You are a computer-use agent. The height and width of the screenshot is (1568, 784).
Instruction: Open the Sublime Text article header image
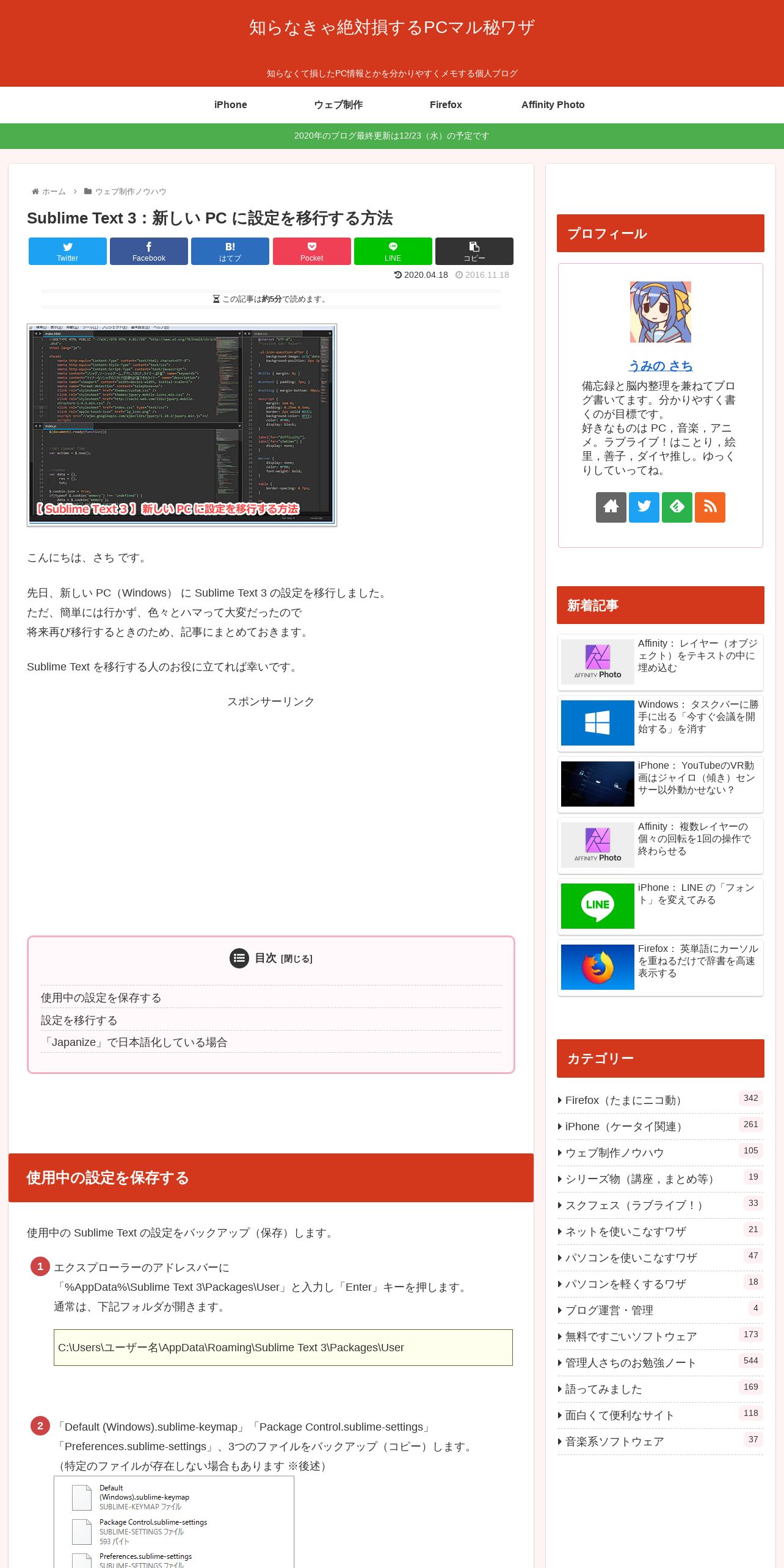pyautogui.click(x=182, y=425)
